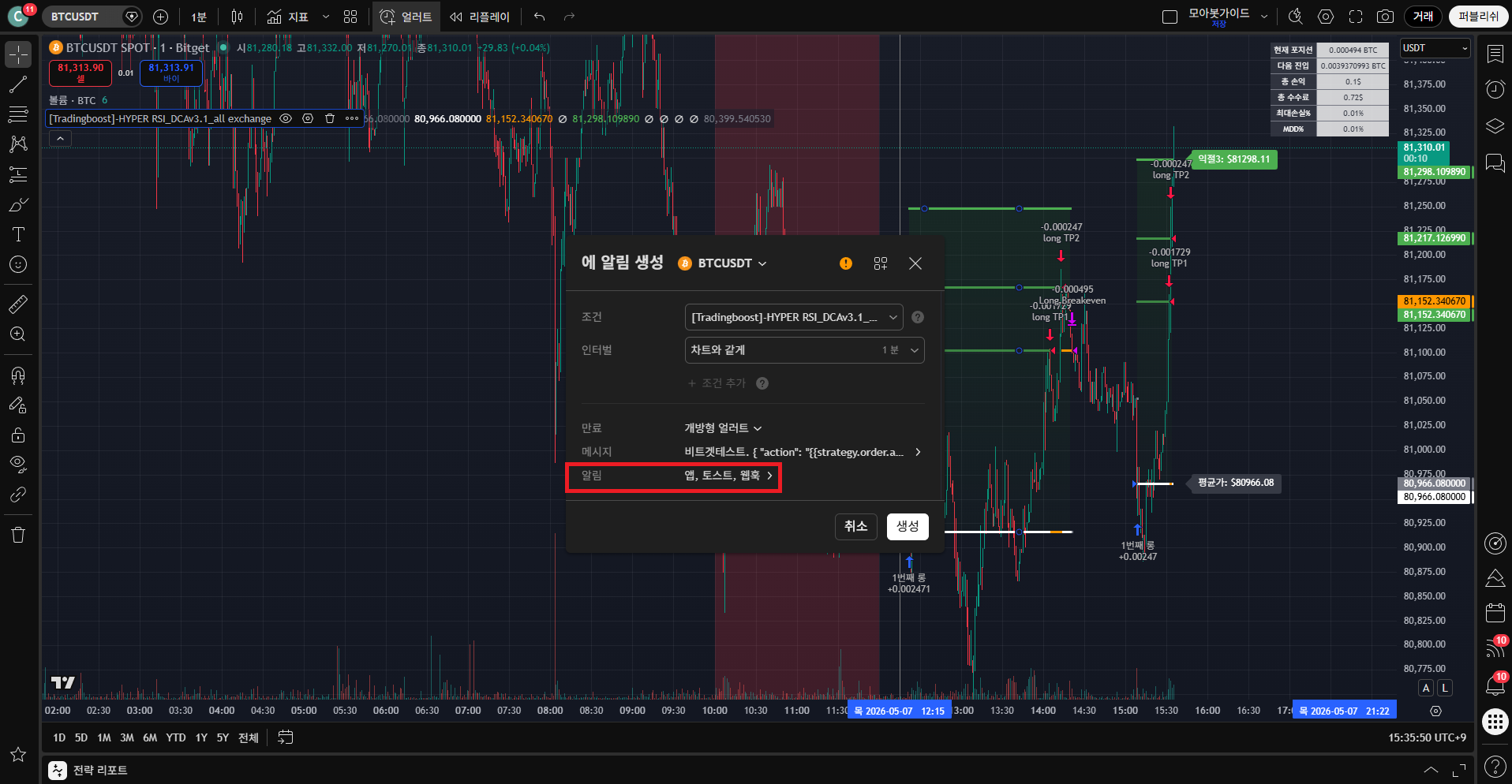Open the object tree layers panel

pyautogui.click(x=1495, y=126)
